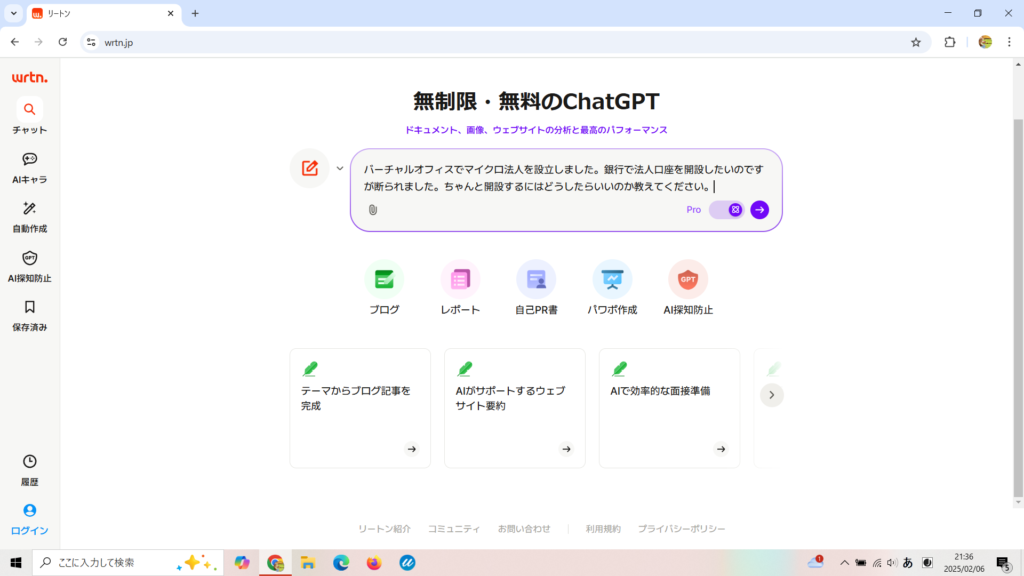Click inside the chat prompt text field
Screen dimensions: 1024x576
565,177
